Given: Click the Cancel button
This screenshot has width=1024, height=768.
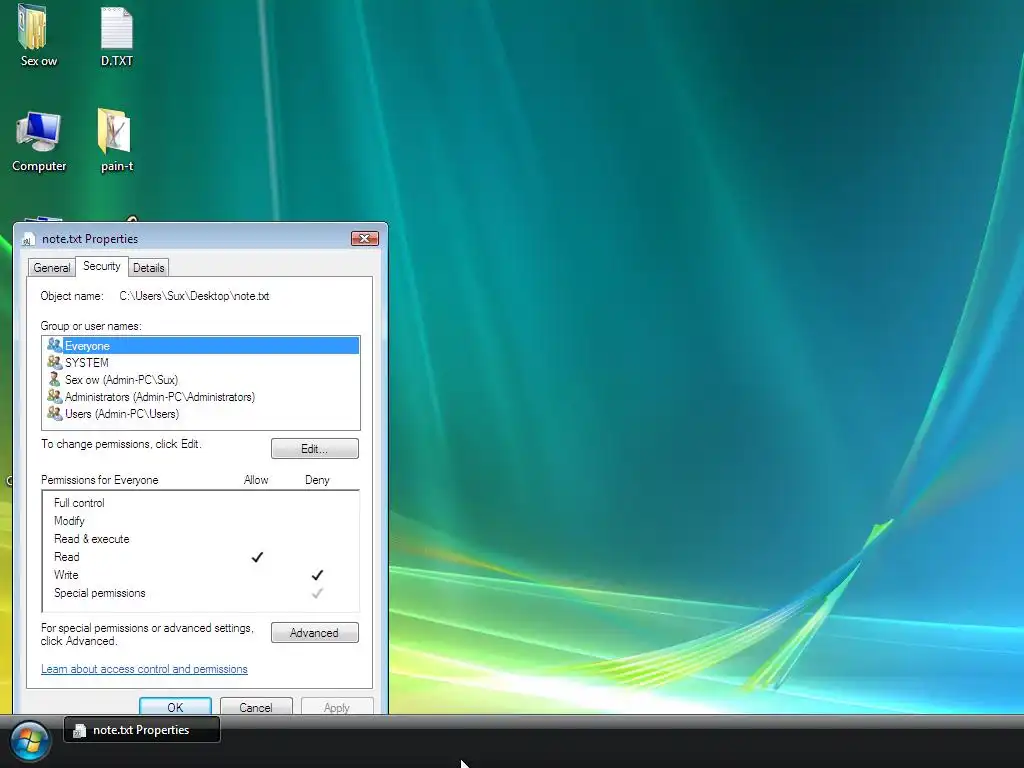Looking at the screenshot, I should 256,707.
